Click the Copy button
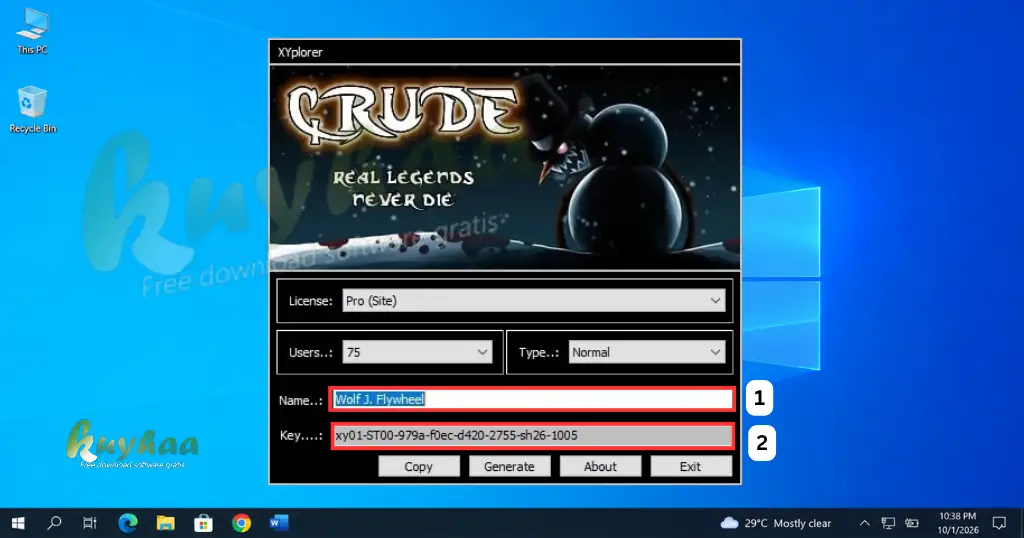The image size is (1024, 538). click(x=419, y=466)
